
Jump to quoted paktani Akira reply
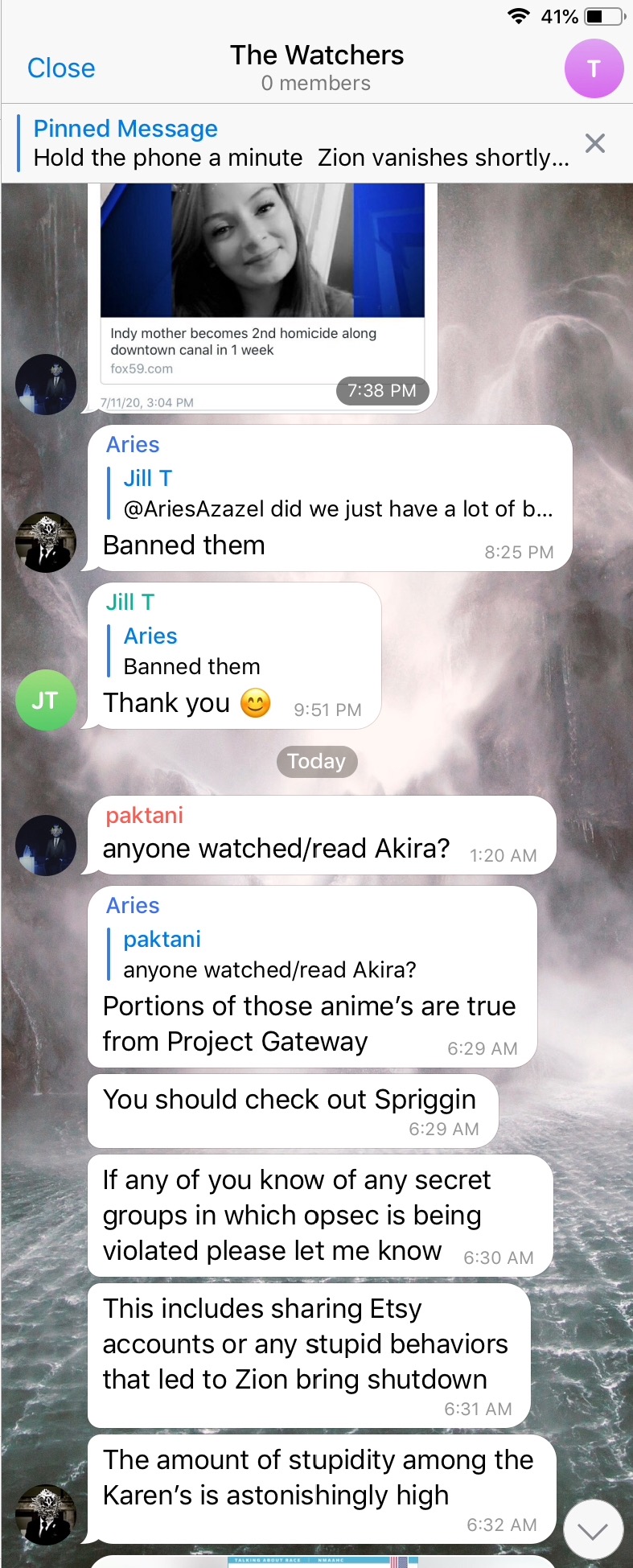point(270,954)
